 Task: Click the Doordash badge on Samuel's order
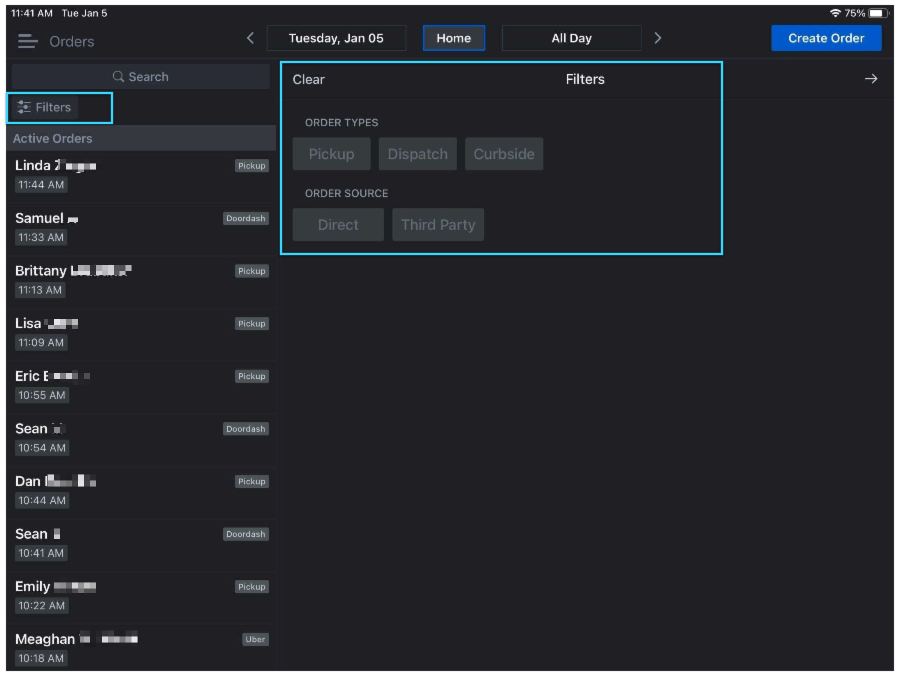(x=245, y=218)
